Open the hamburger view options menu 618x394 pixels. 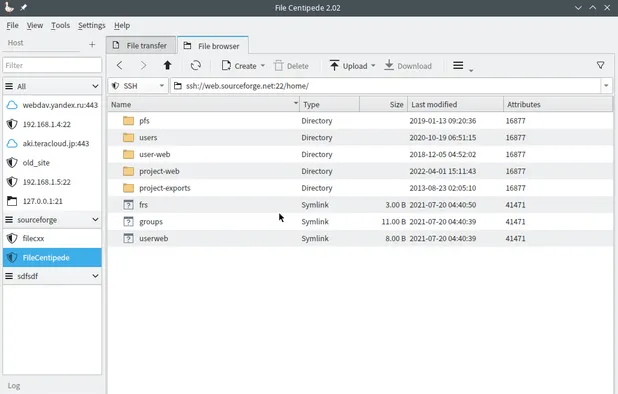458,65
